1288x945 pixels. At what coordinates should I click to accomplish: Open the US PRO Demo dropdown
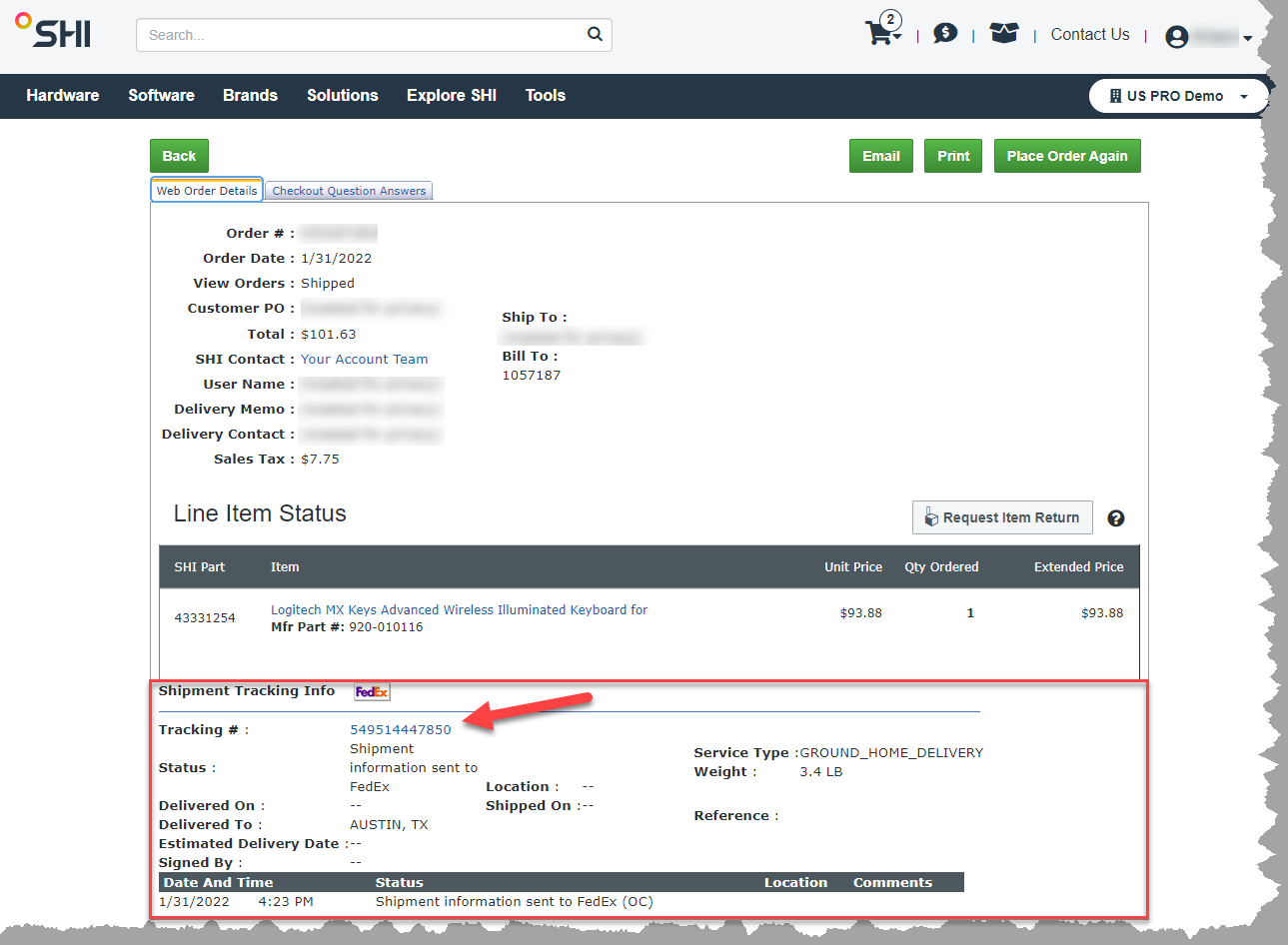coord(1179,96)
